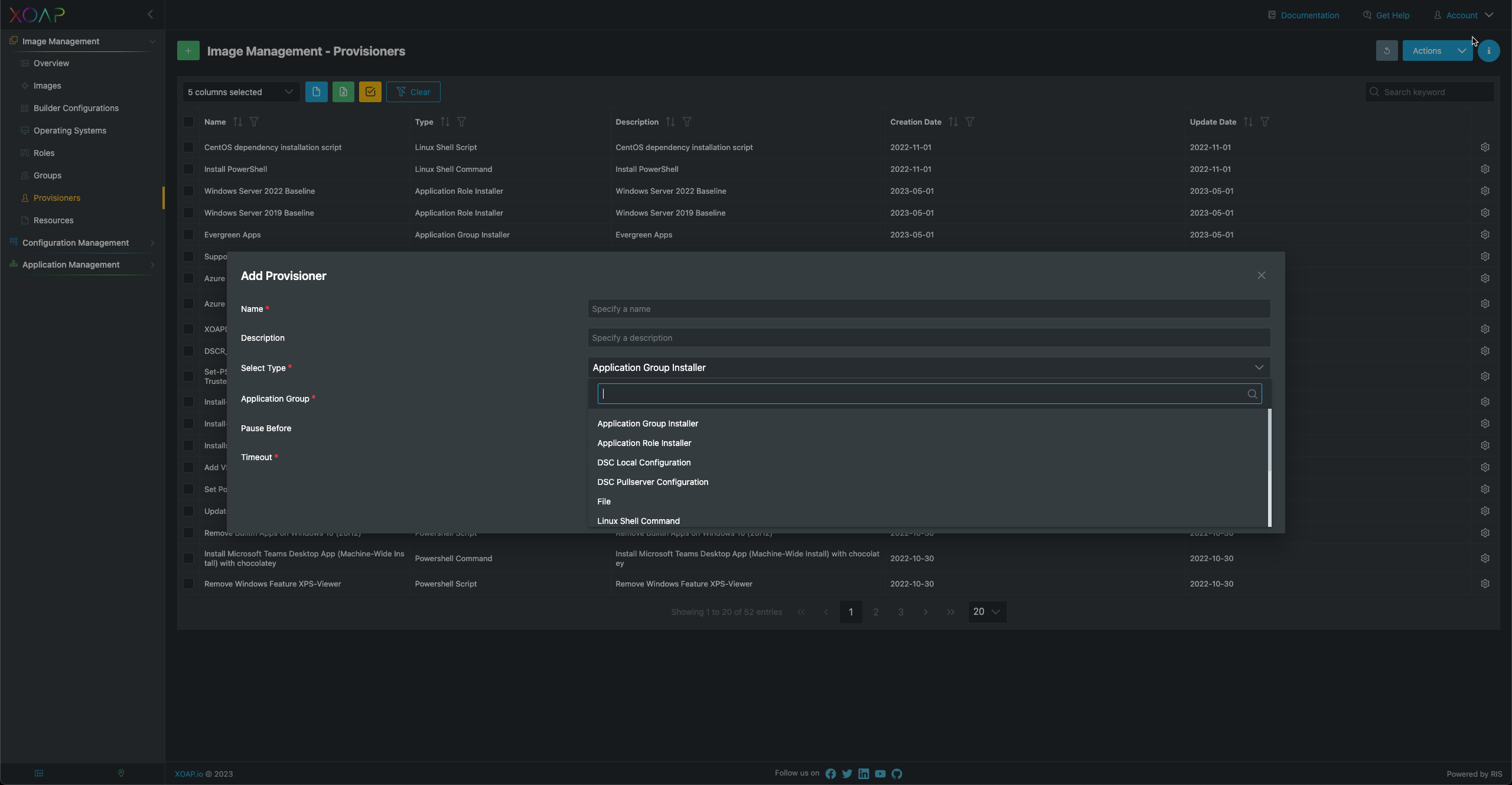Tick checkbox for Remove Windows Feature XPS-Viewer
Image resolution: width=1512 pixels, height=785 pixels.
coord(188,584)
